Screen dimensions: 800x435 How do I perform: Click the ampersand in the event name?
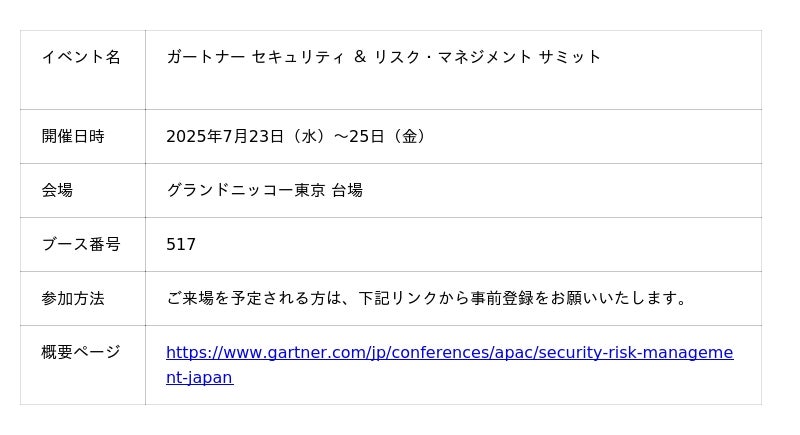[360, 57]
